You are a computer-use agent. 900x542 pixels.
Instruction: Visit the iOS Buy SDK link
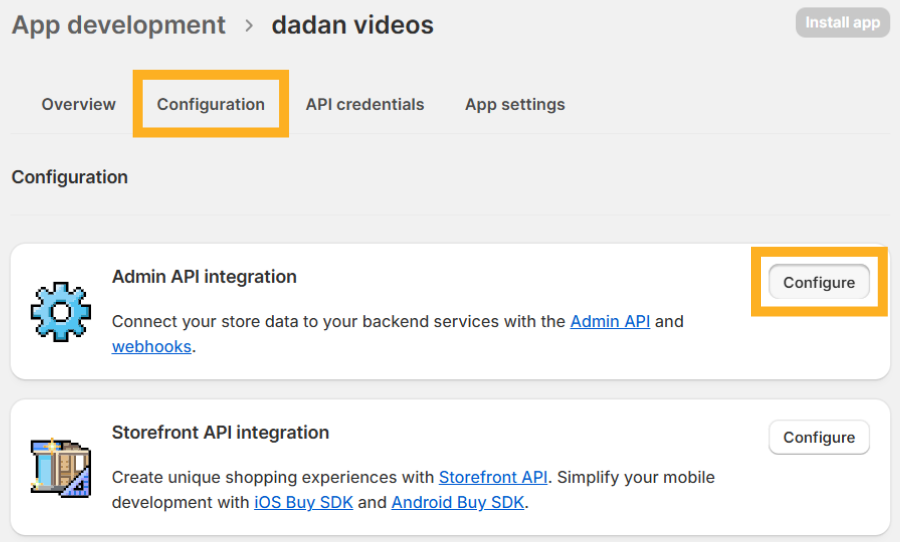click(x=304, y=502)
